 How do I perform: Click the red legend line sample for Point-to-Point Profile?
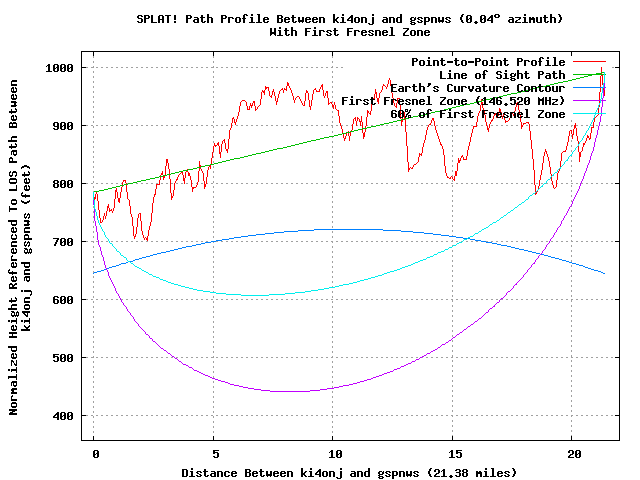click(589, 62)
